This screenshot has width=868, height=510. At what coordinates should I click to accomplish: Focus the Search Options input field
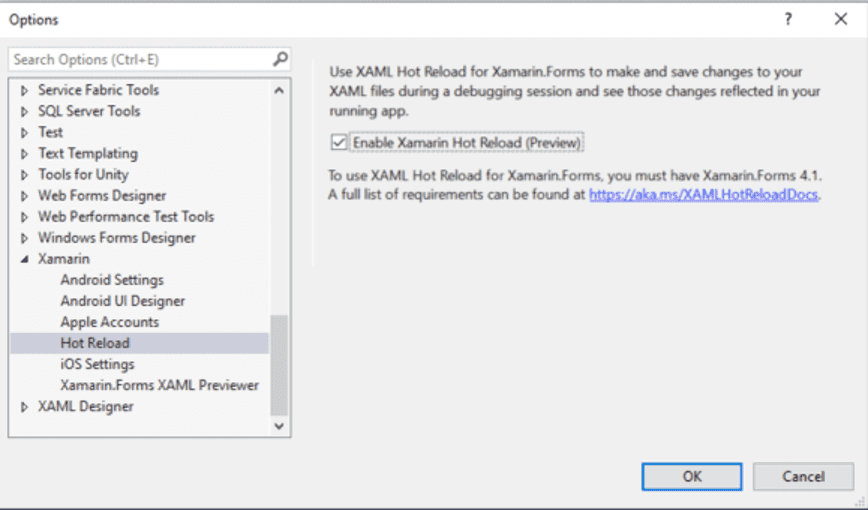click(140, 59)
